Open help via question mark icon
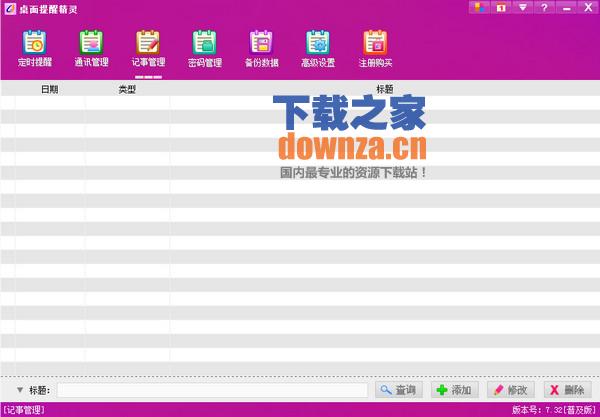This screenshot has height=417, width=600. tap(545, 7)
